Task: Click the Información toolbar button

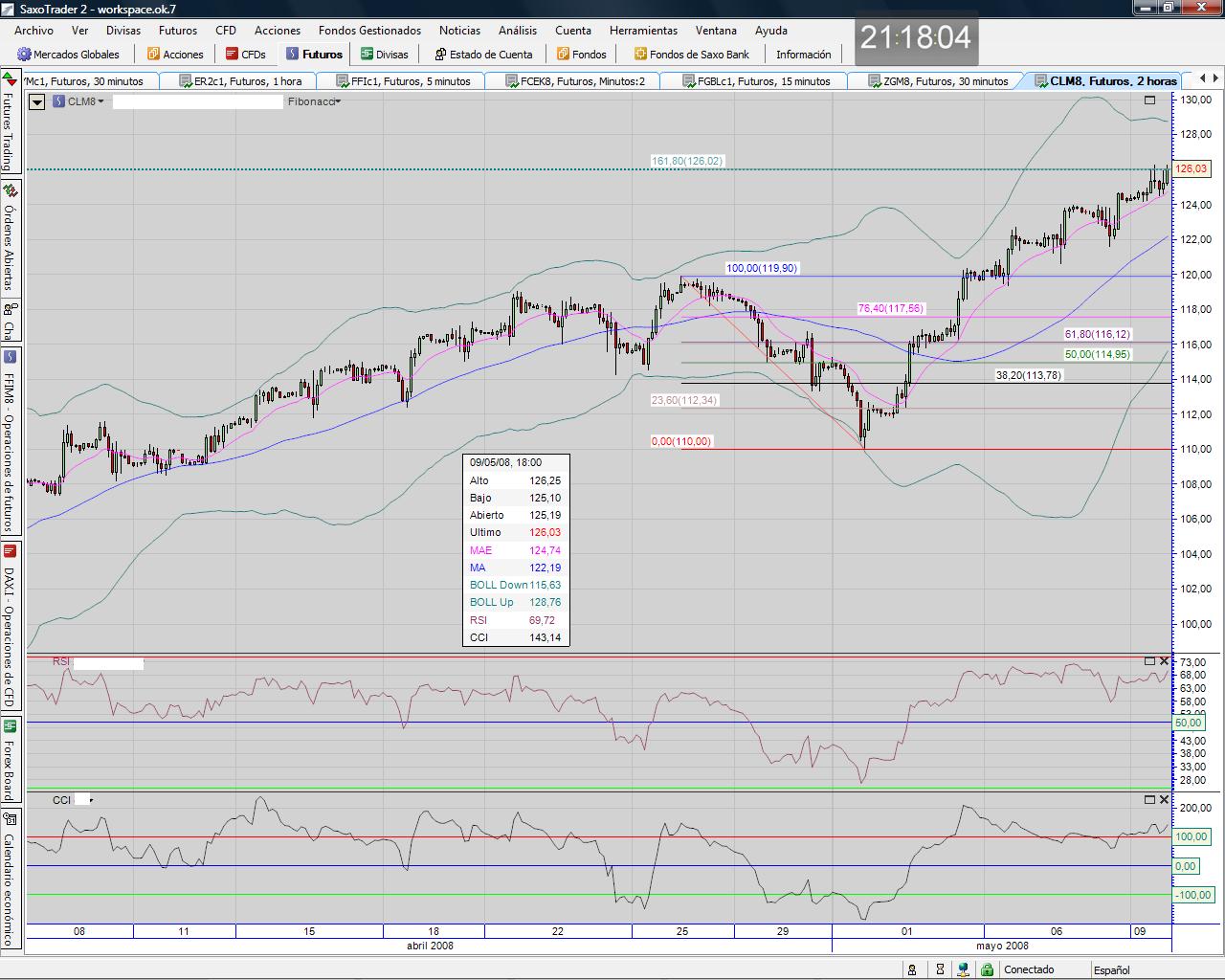Action: (803, 55)
